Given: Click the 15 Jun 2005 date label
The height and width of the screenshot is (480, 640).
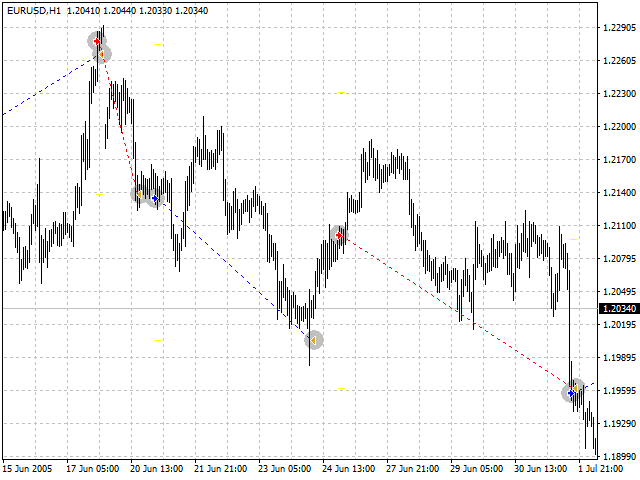Looking at the screenshot, I should click(28, 469).
